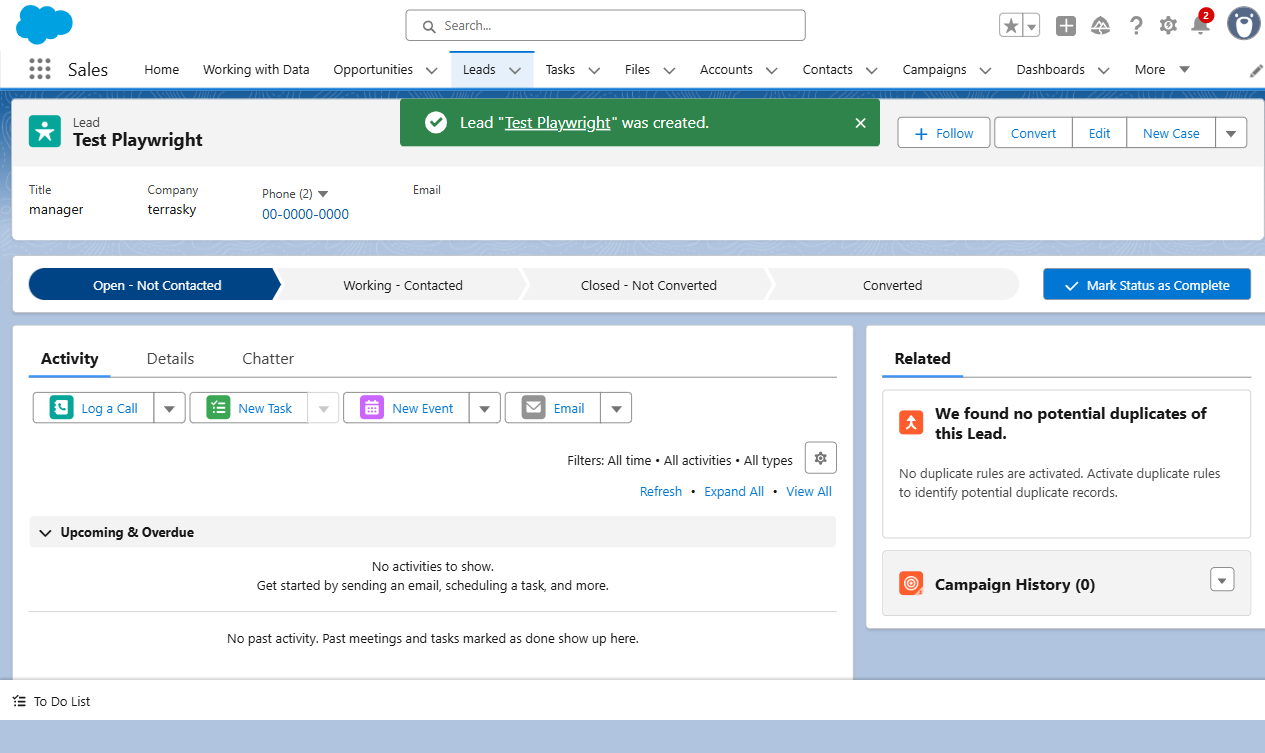Open the Setup gear icon
The image size is (1265, 753).
click(x=1168, y=26)
